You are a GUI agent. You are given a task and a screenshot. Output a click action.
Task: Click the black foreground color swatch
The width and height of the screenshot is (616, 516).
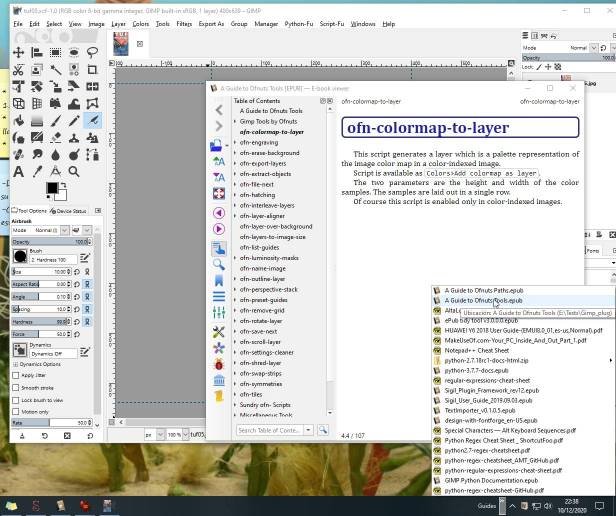51,187
